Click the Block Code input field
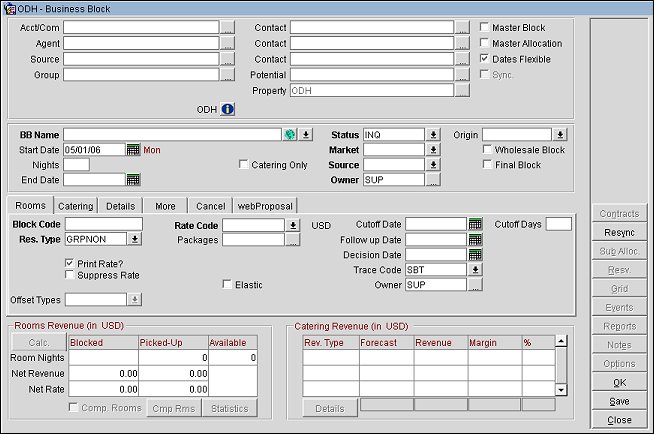The height and width of the screenshot is (434, 654). coord(104,224)
